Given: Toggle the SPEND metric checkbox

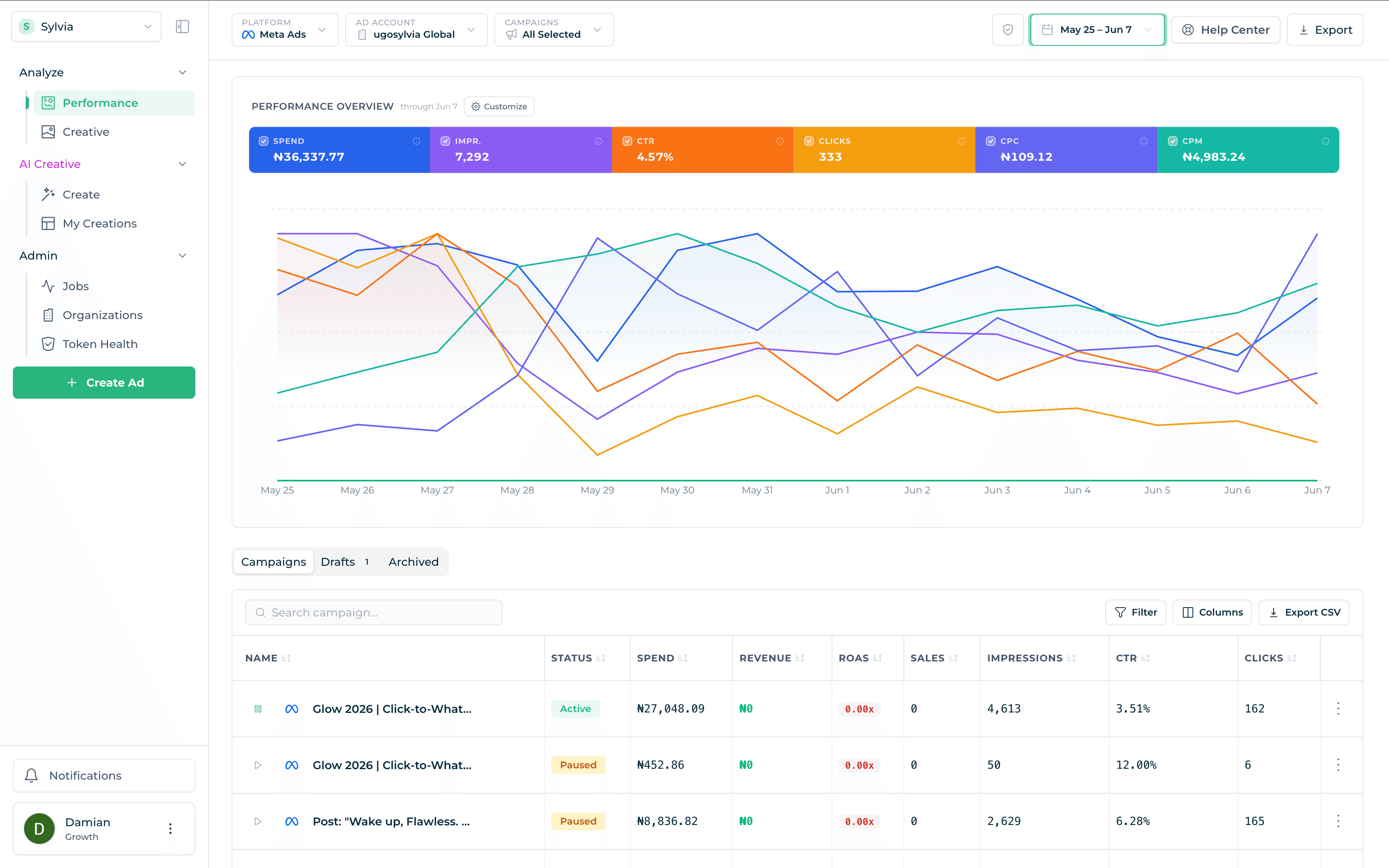Looking at the screenshot, I should (263, 141).
